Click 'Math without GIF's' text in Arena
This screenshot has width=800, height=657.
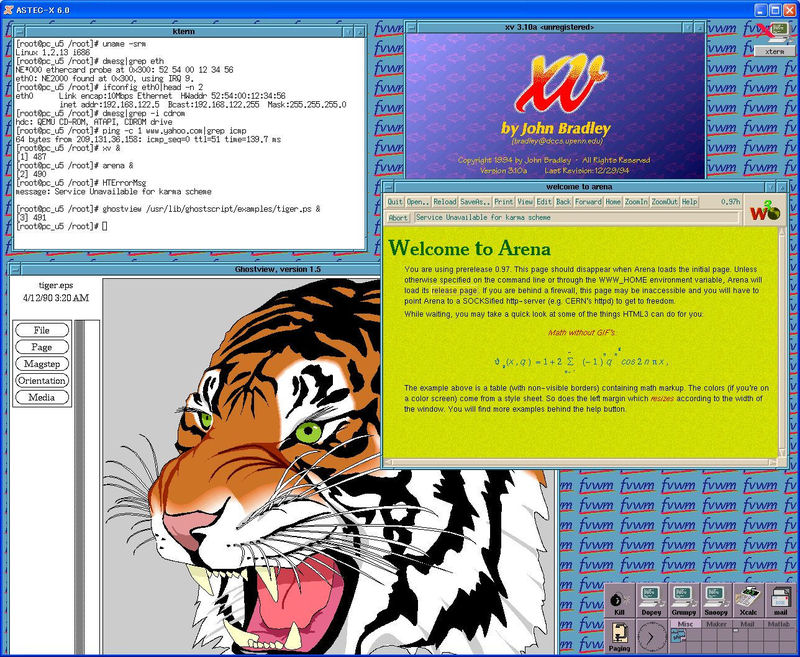coord(582,333)
